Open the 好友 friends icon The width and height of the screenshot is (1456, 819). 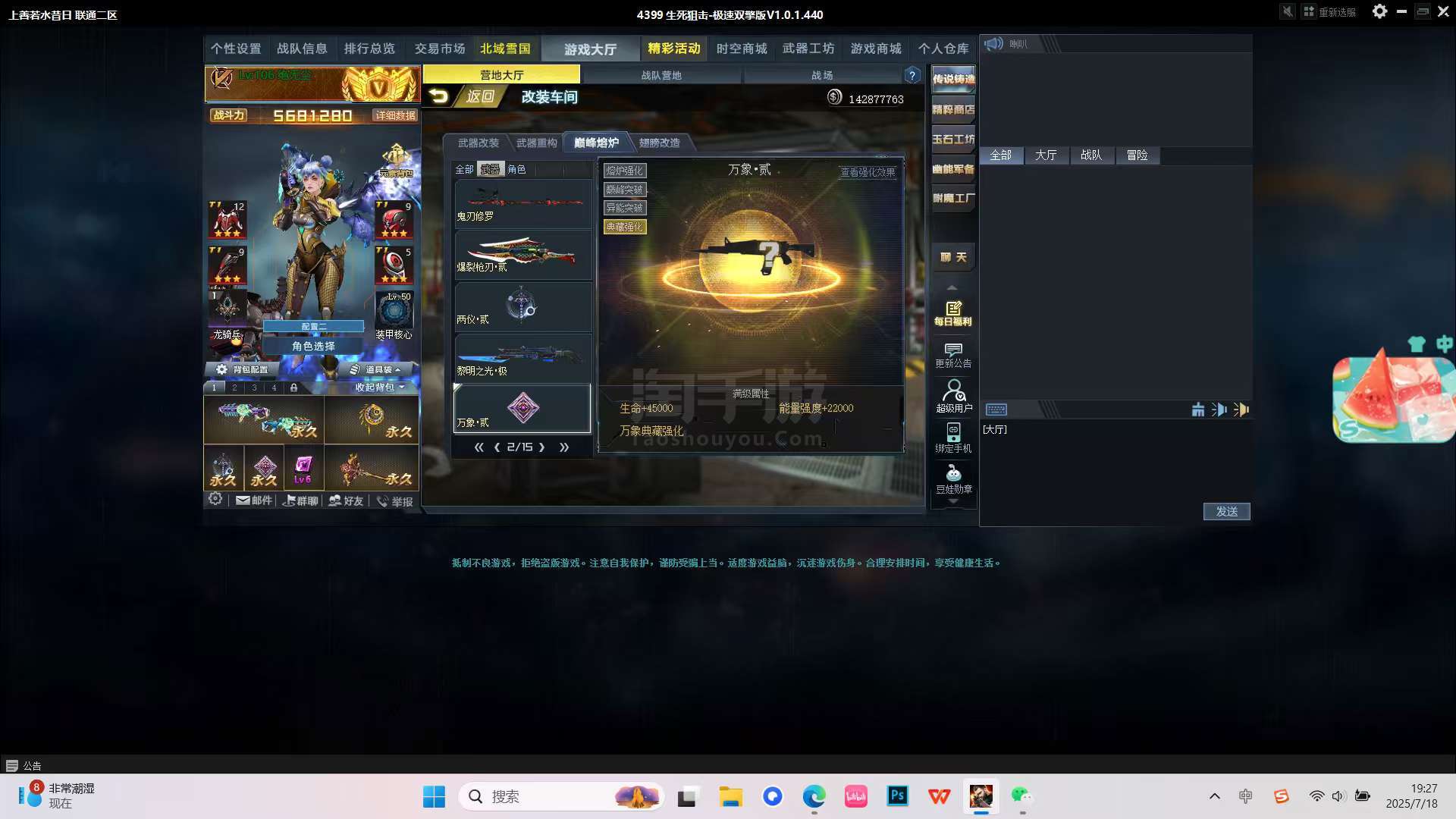click(346, 500)
